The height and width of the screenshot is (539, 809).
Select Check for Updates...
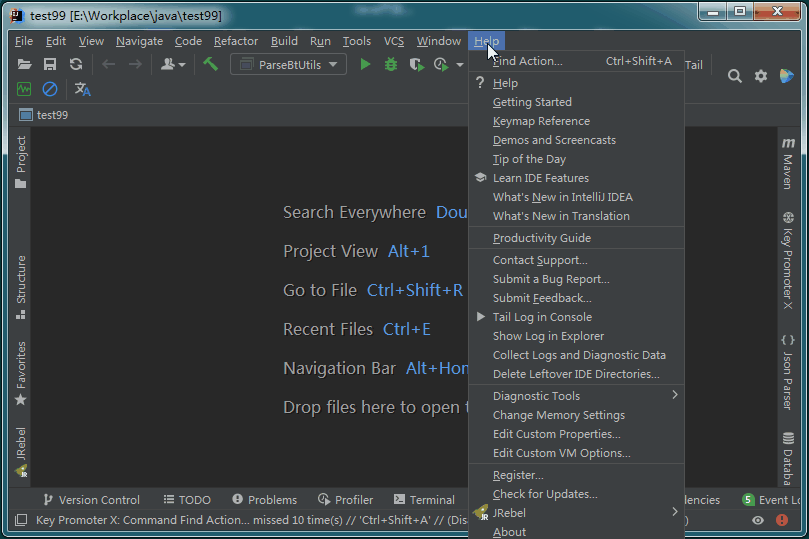coord(576,494)
